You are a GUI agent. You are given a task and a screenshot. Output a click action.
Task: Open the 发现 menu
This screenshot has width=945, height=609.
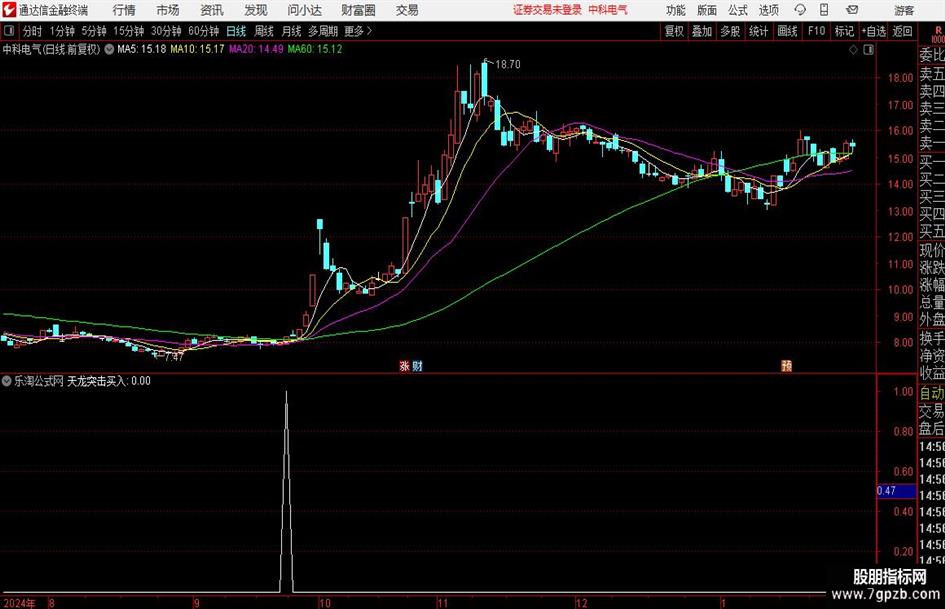tap(256, 10)
